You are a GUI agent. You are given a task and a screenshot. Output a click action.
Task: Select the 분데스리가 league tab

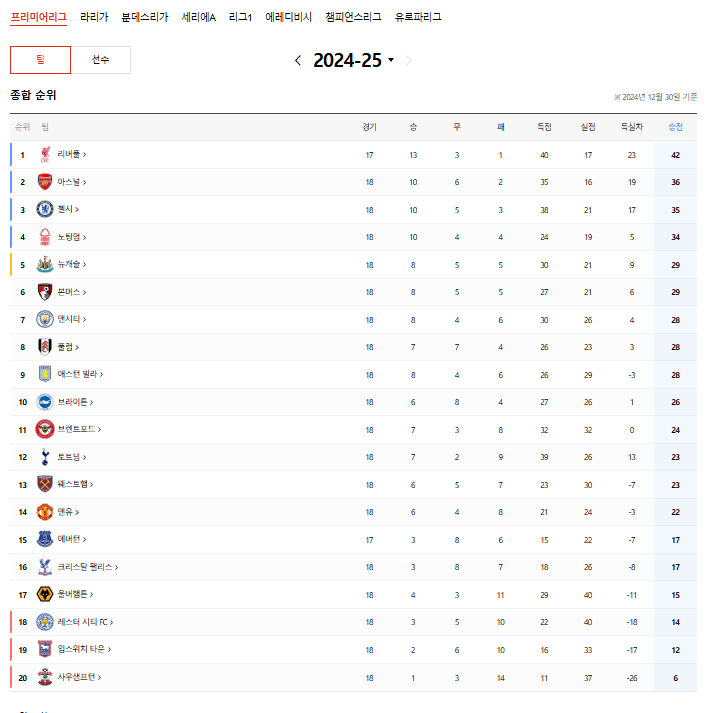pos(145,17)
